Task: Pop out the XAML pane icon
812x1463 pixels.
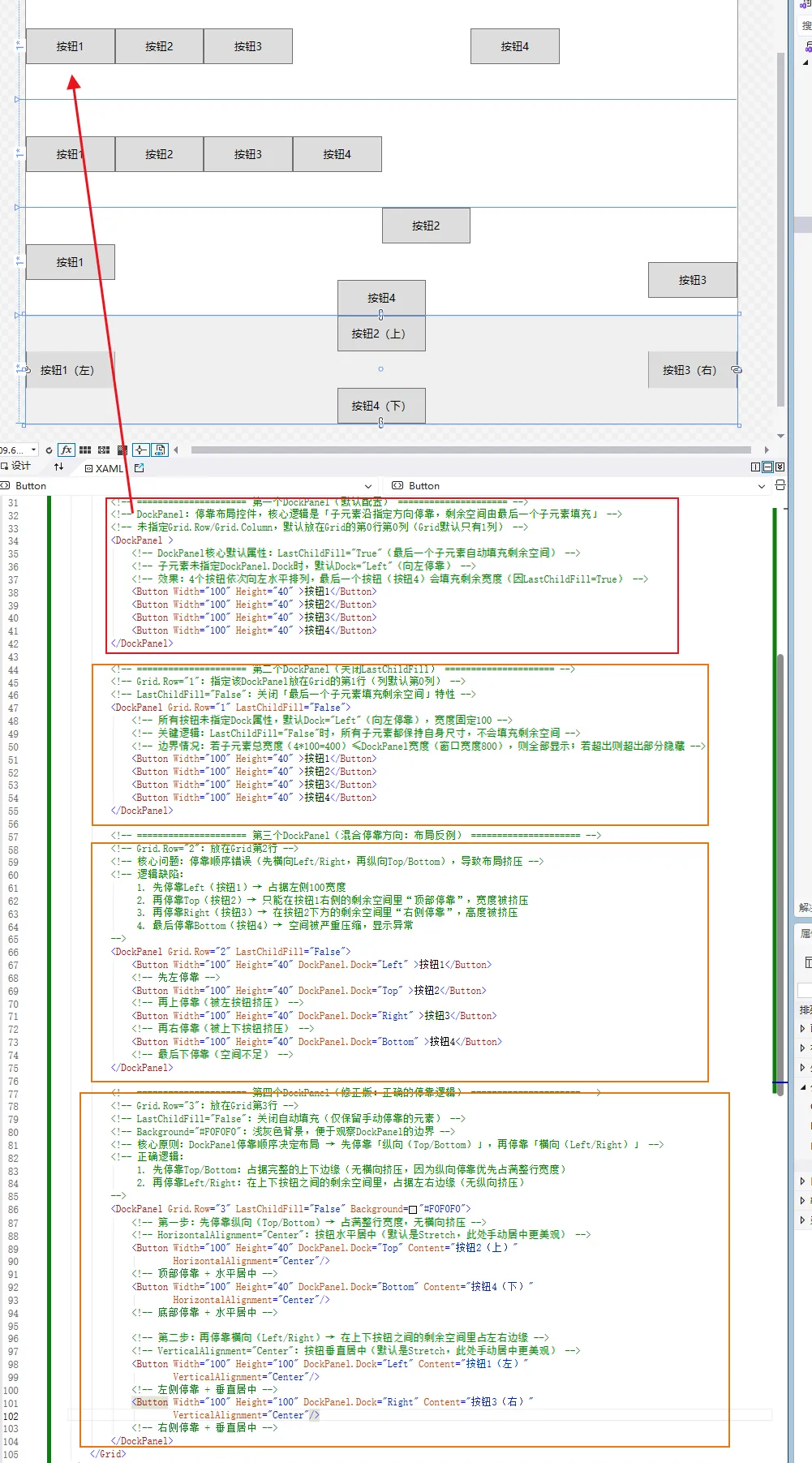Action: [x=139, y=468]
